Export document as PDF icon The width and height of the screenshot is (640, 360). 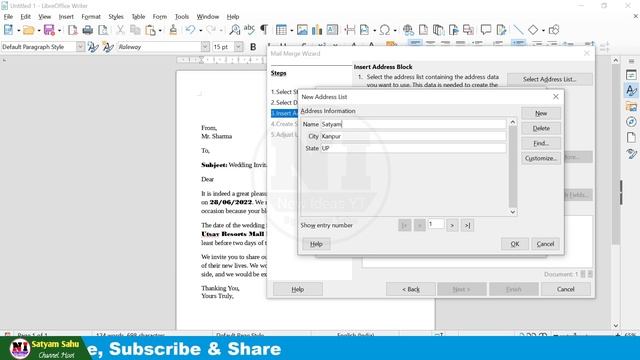(x=73, y=30)
